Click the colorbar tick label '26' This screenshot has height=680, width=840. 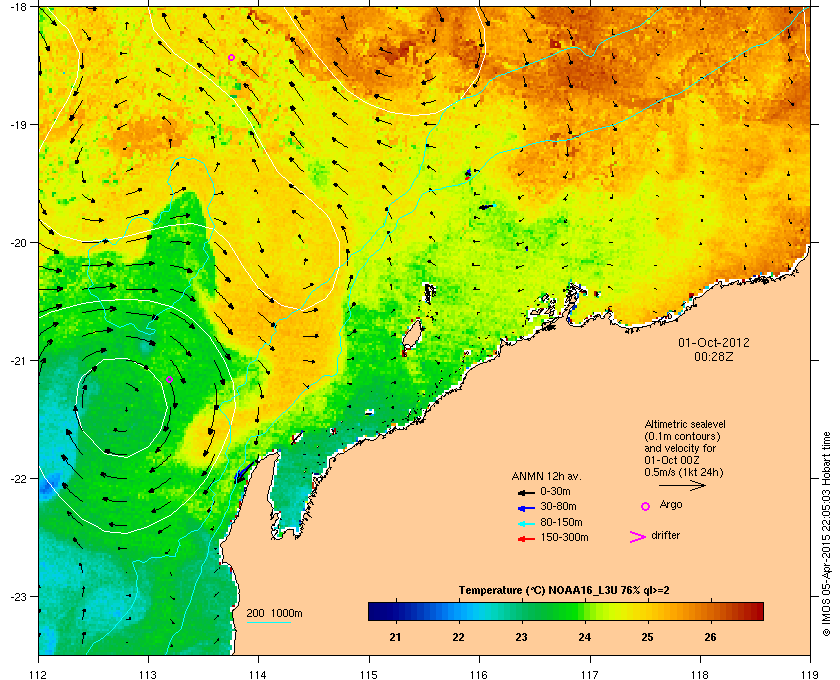pyautogui.click(x=710, y=637)
